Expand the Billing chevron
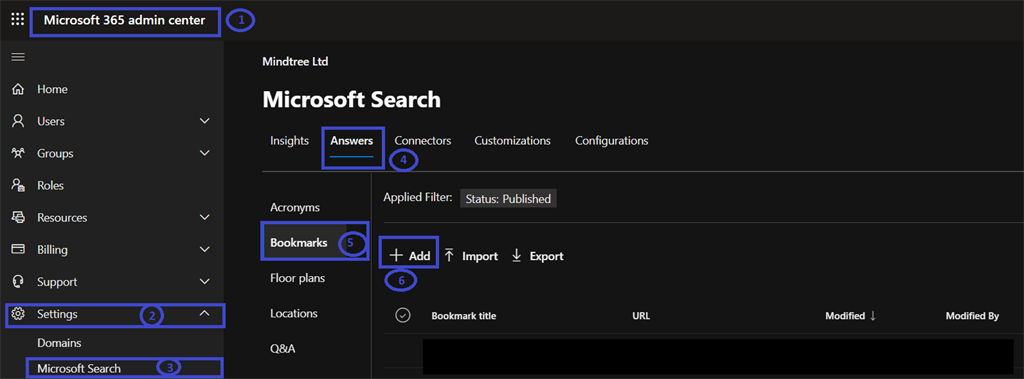This screenshot has height=379, width=1024. (204, 250)
